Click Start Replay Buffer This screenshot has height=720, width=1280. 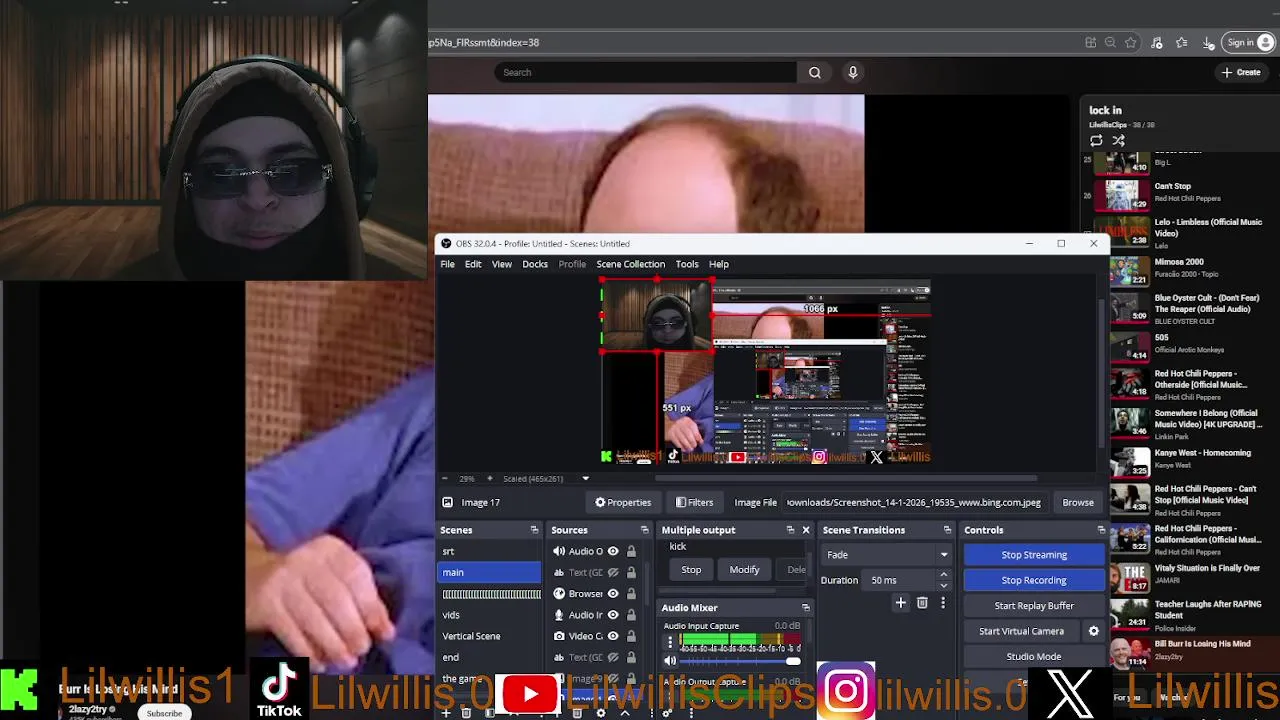1034,606
